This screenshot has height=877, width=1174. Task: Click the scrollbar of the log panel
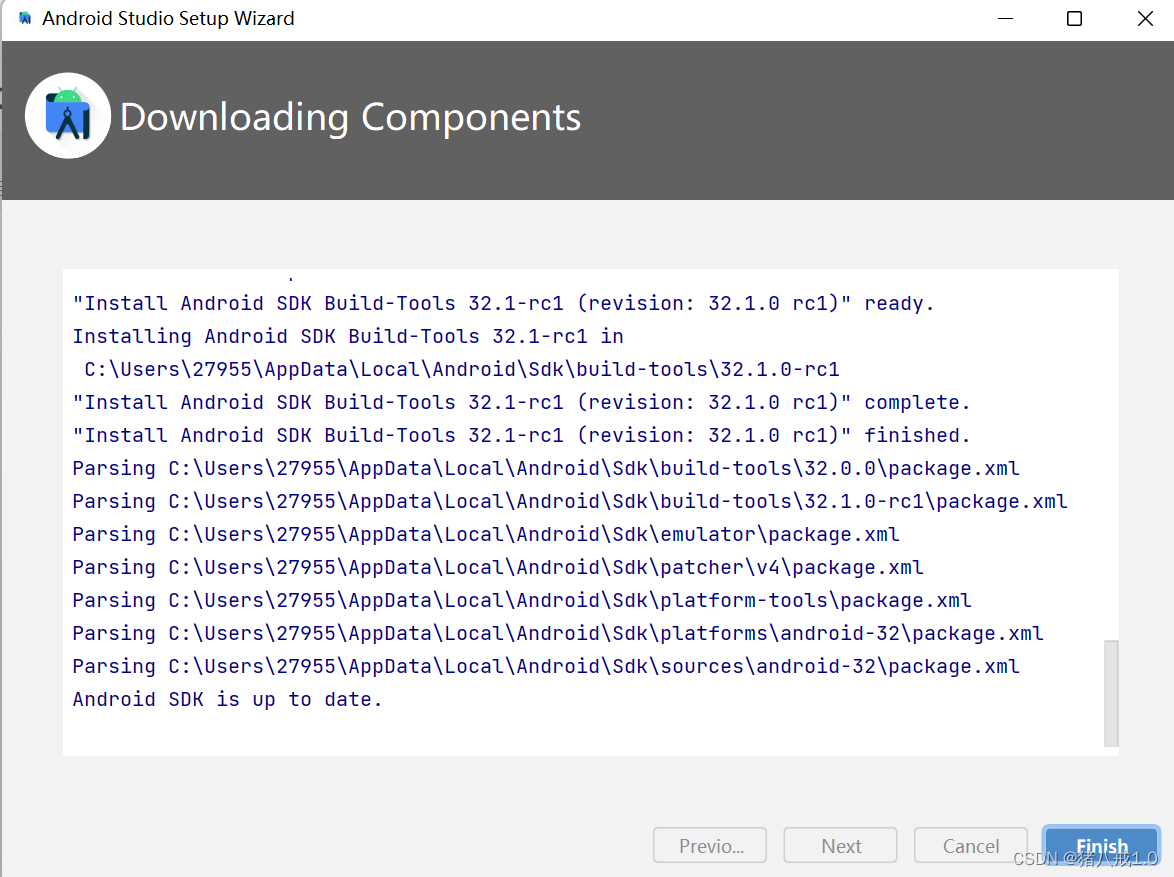[x=1110, y=690]
